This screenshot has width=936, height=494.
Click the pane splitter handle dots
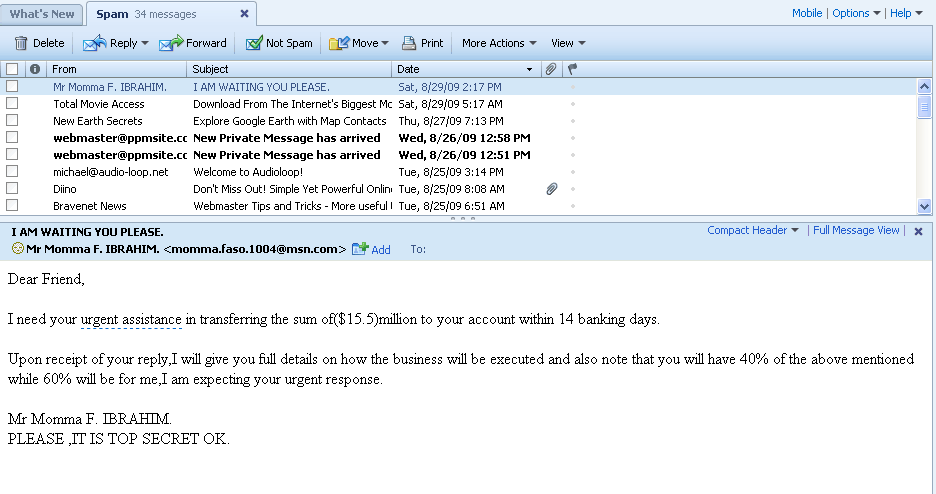(x=463, y=218)
